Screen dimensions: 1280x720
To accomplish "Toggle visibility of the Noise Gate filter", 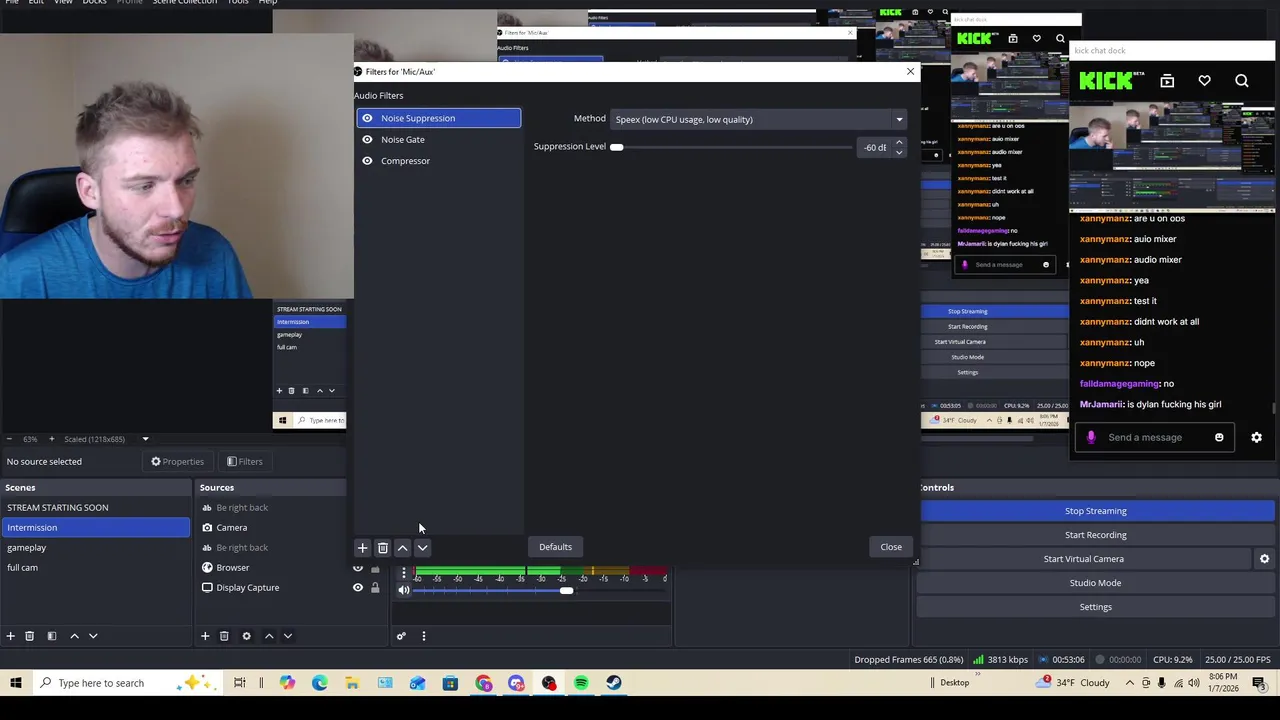I will 367,139.
